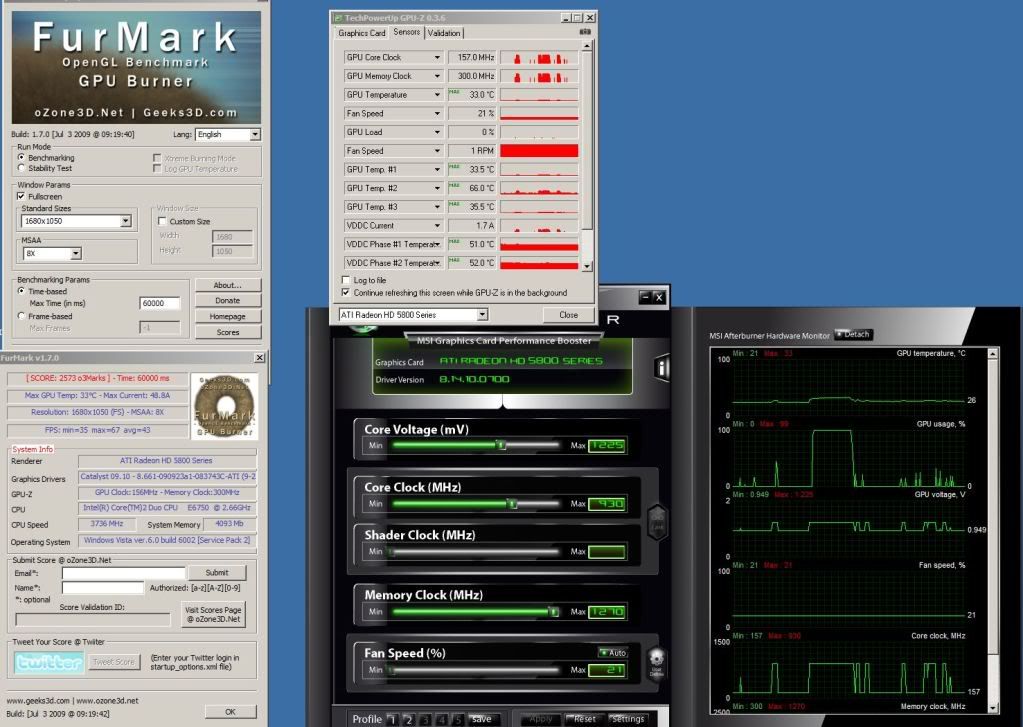
Task: Click the MSI Afterburner info icon
Action: 662,368
